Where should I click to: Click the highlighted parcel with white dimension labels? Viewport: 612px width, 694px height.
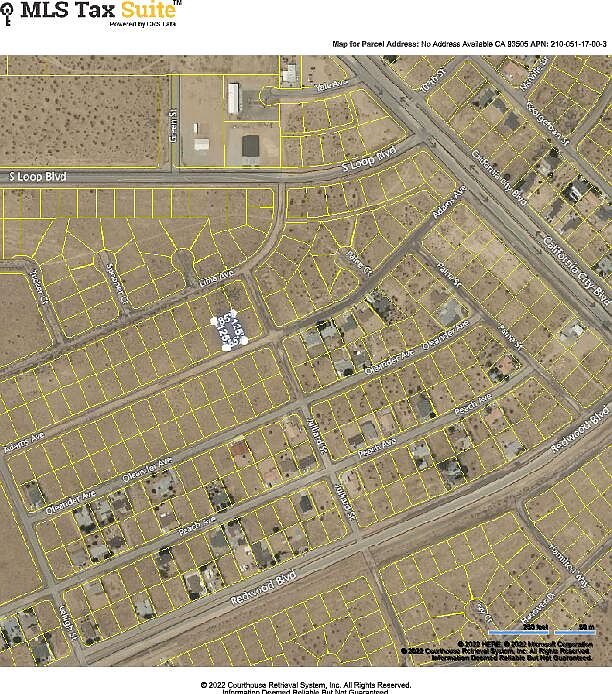coord(230,331)
